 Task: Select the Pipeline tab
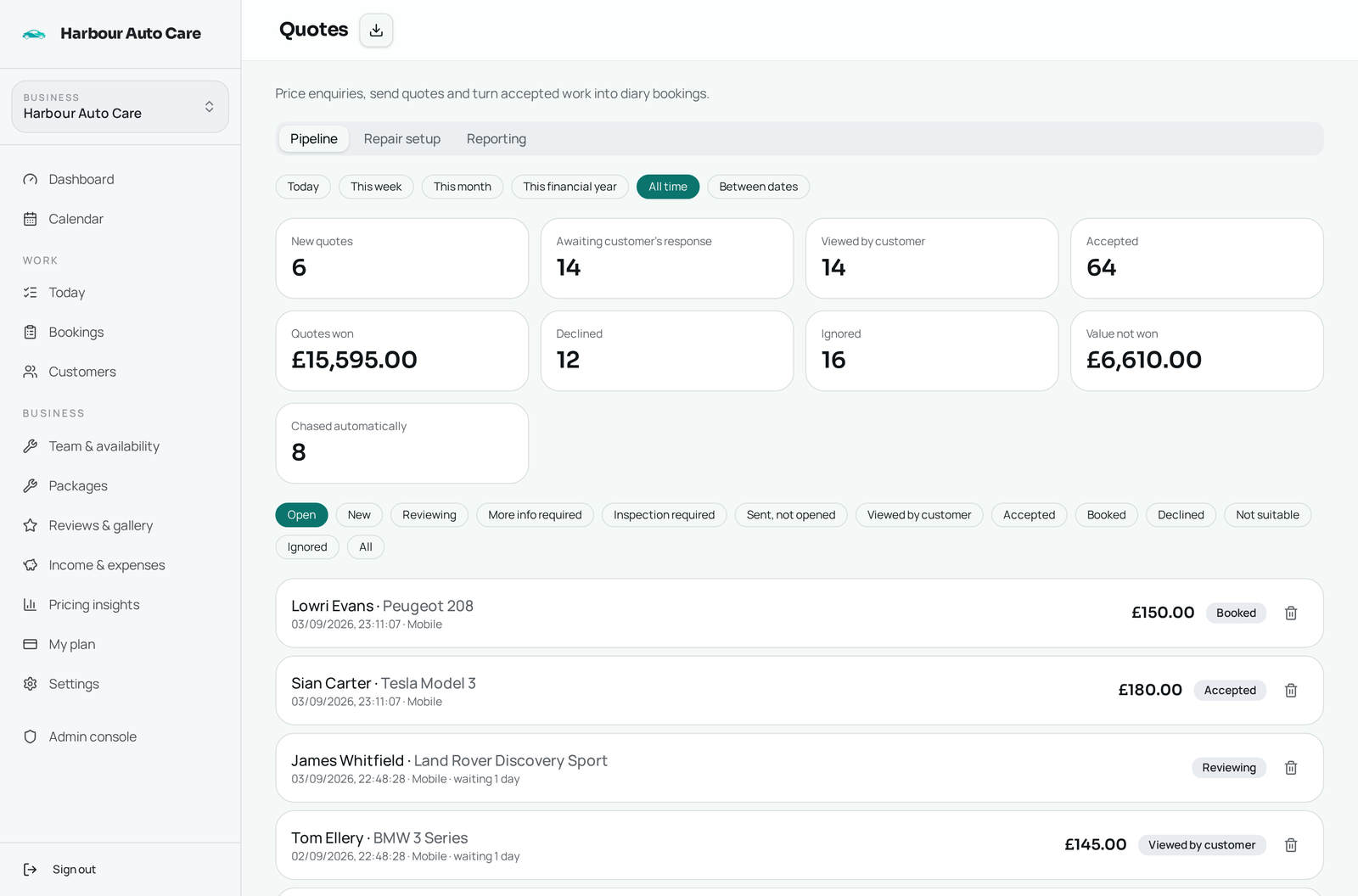pos(314,139)
